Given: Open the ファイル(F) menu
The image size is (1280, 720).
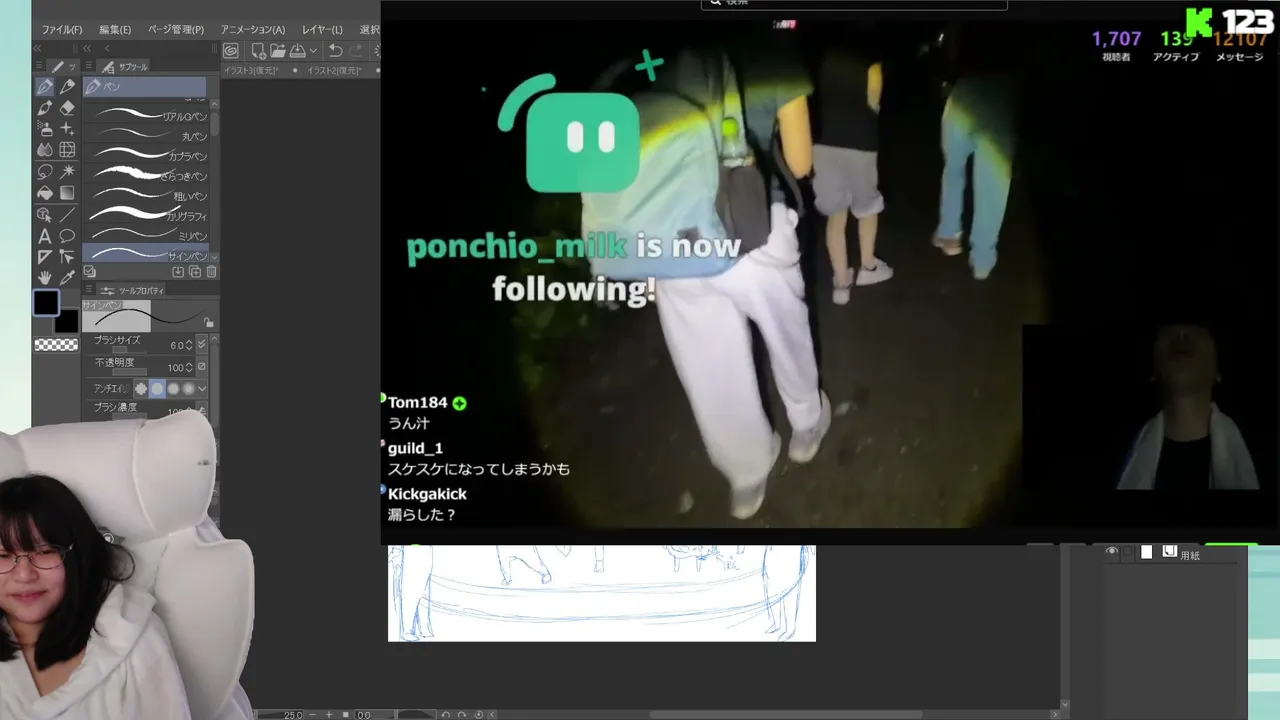Looking at the screenshot, I should tap(62, 30).
